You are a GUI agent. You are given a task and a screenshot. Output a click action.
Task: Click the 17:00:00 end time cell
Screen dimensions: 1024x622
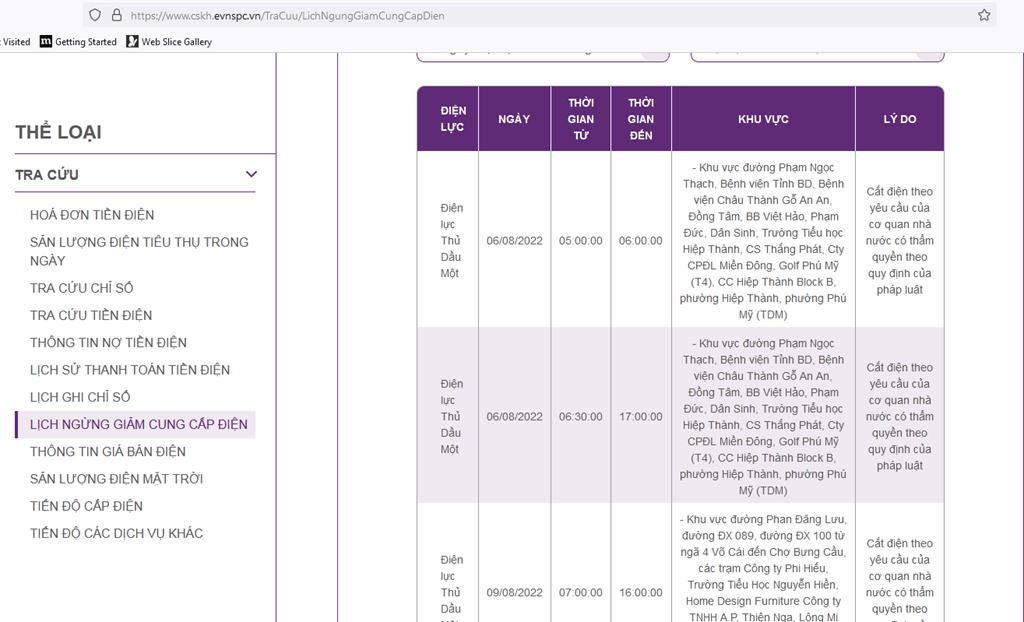(x=641, y=416)
